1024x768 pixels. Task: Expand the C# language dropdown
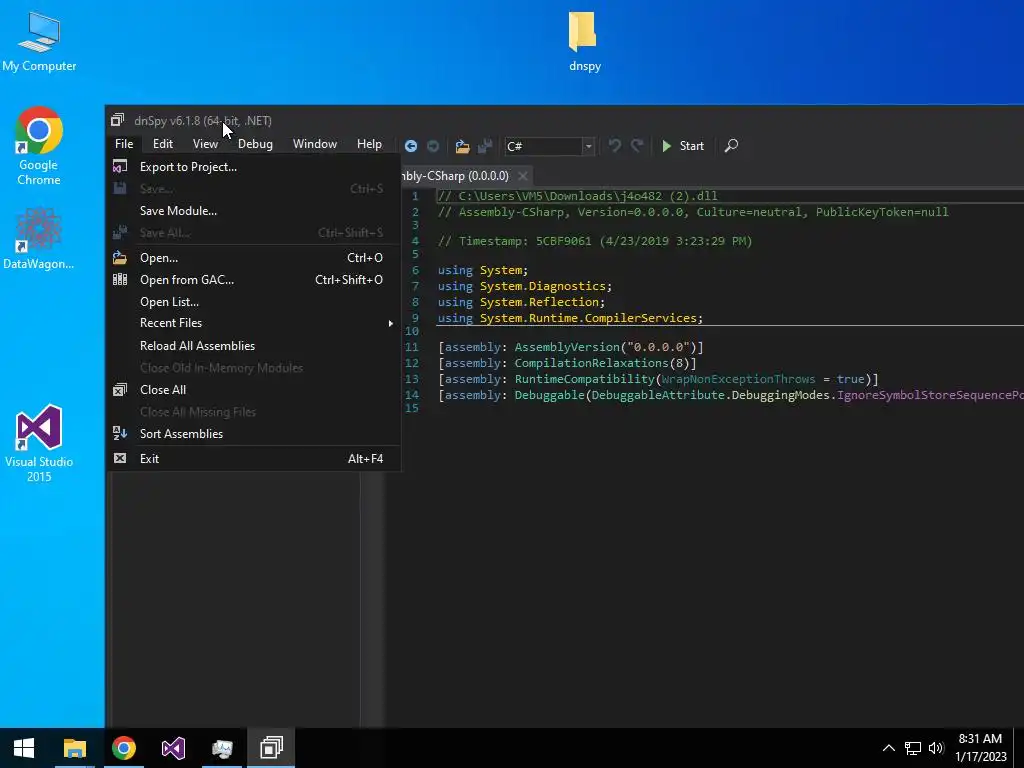(588, 146)
